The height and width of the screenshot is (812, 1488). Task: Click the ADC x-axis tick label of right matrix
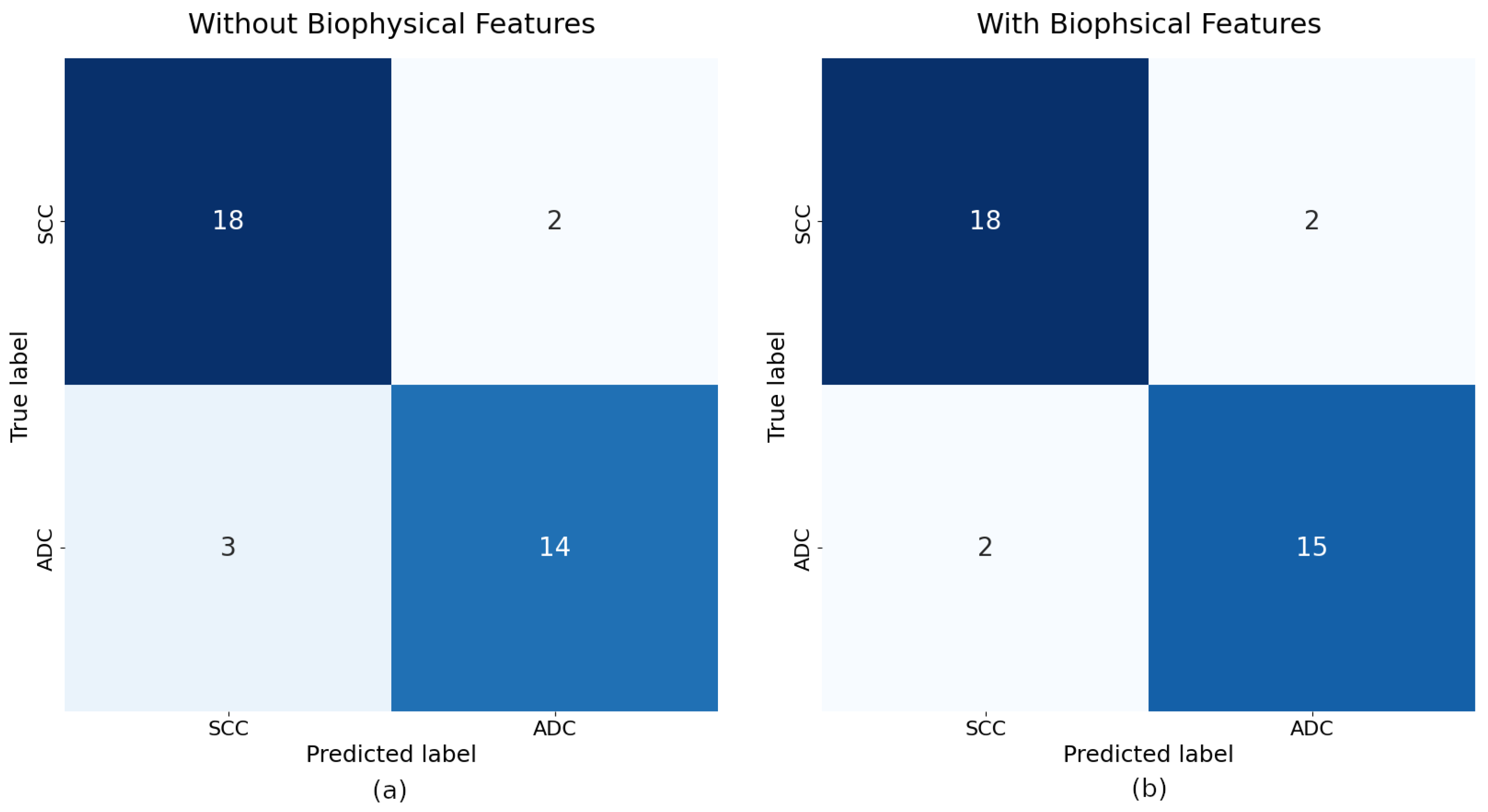coord(1311,728)
